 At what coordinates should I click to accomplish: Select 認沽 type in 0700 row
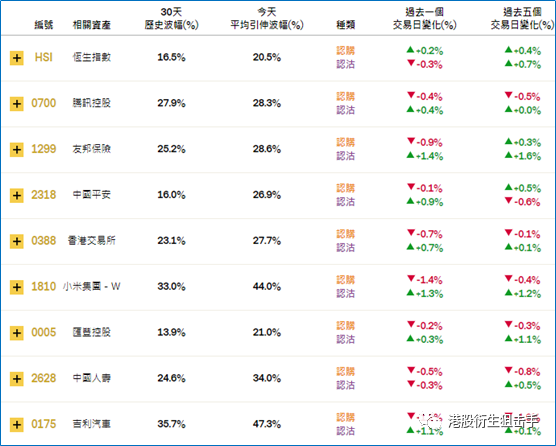(x=346, y=110)
